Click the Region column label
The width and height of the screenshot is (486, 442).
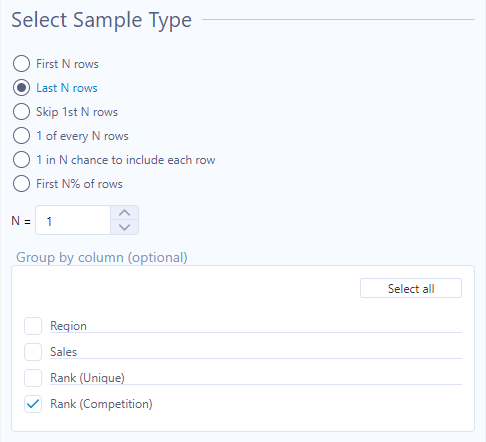pos(68,326)
